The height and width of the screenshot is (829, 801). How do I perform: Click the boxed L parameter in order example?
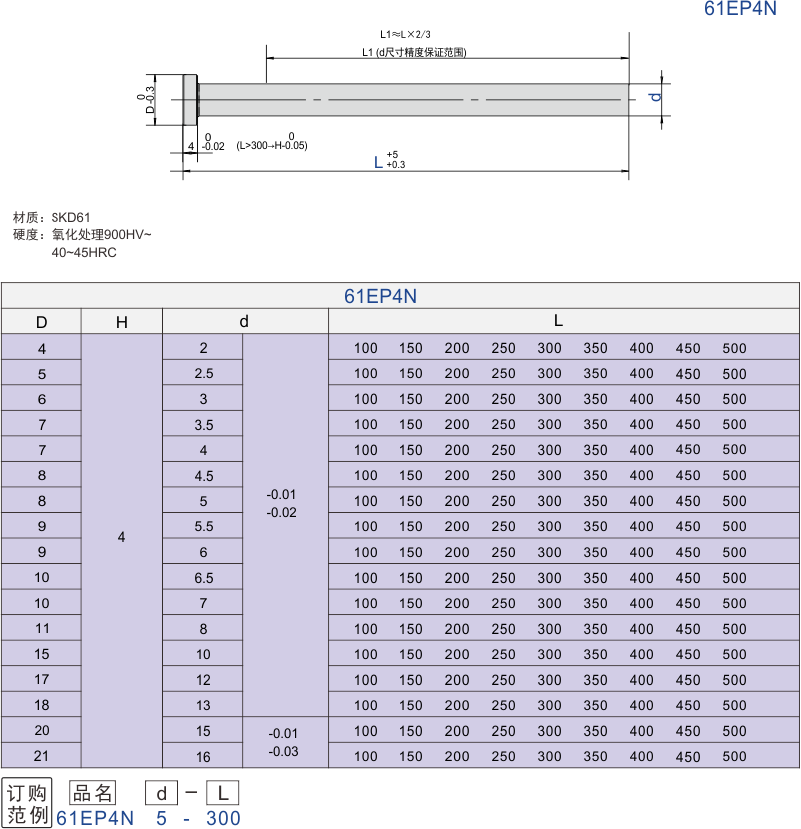[223, 795]
